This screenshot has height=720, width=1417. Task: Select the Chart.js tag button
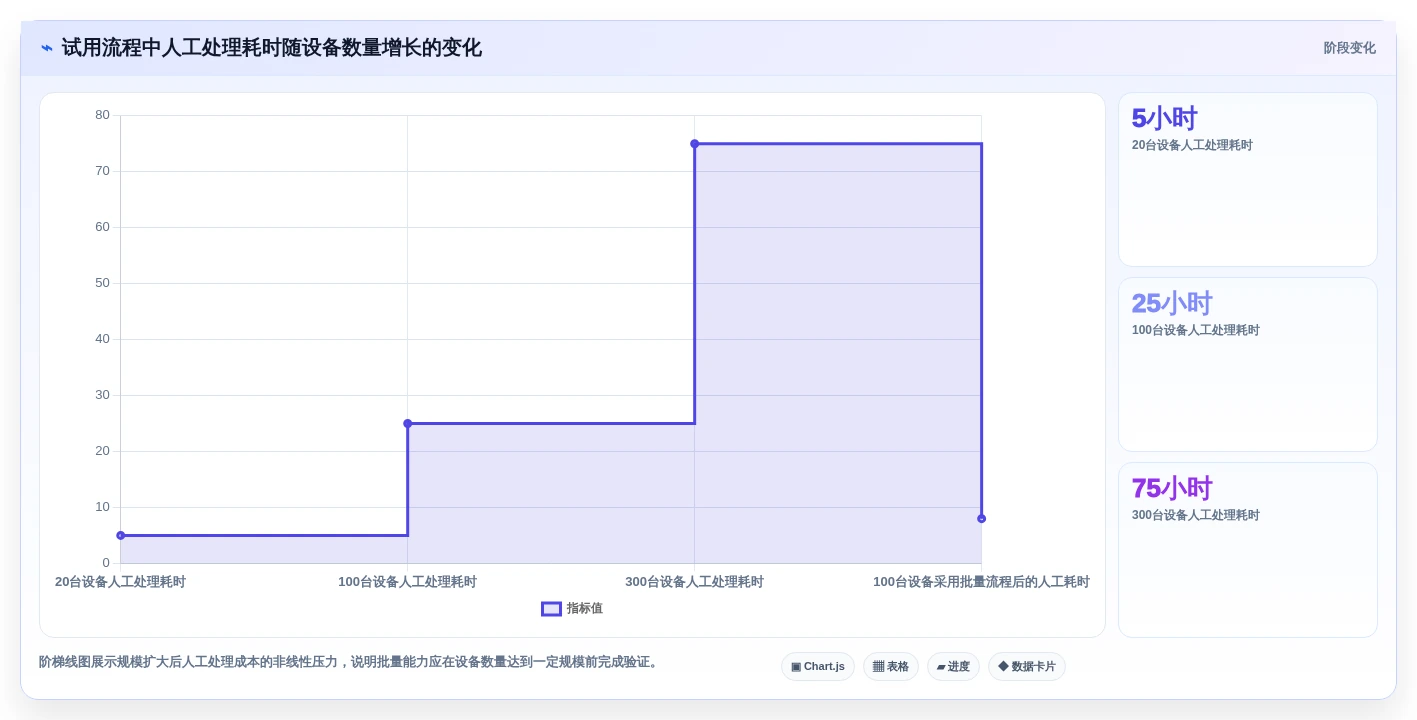(x=817, y=667)
